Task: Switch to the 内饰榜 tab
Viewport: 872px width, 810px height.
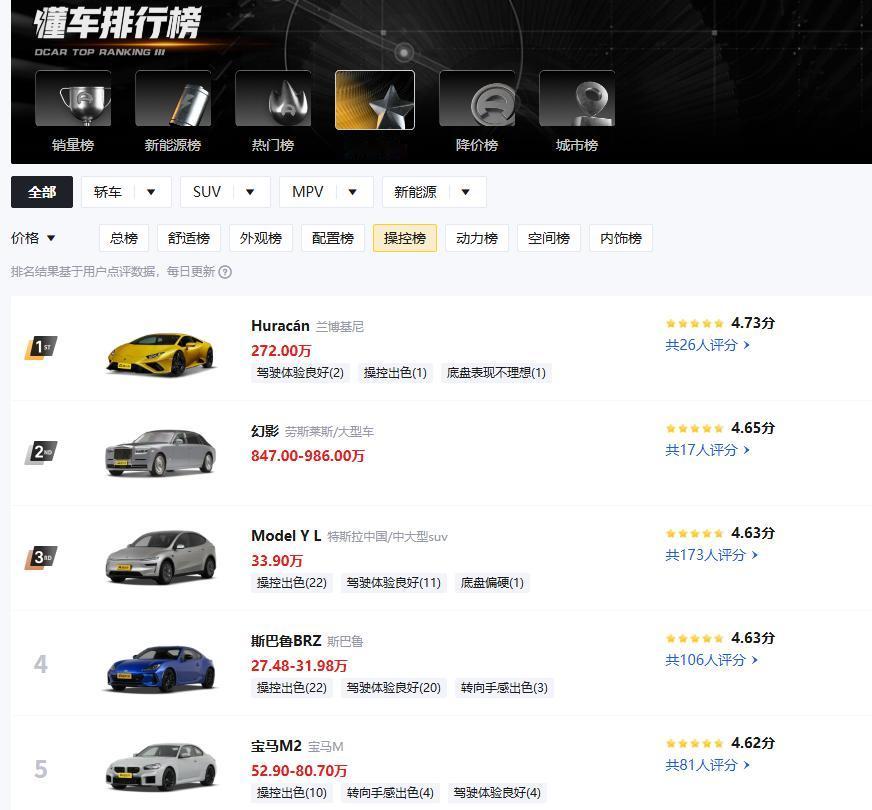Action: coord(621,238)
